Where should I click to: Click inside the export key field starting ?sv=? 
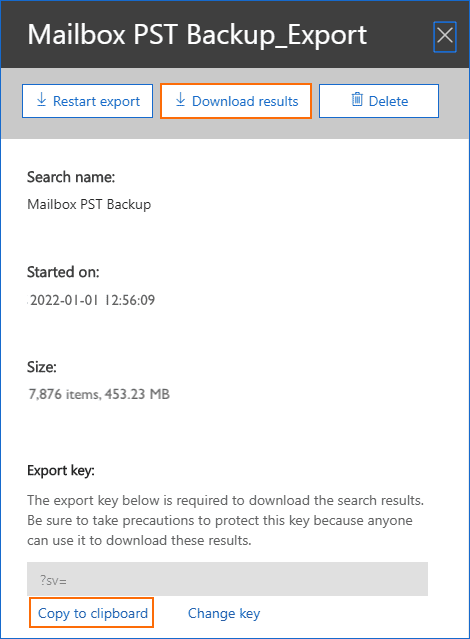[227, 579]
